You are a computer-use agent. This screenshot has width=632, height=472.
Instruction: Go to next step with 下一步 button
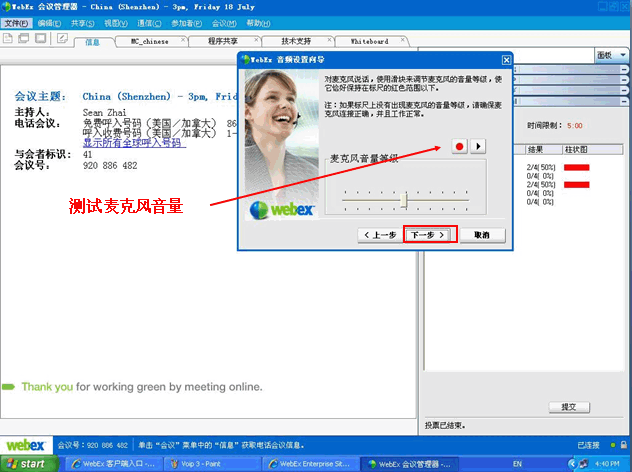pyautogui.click(x=430, y=235)
